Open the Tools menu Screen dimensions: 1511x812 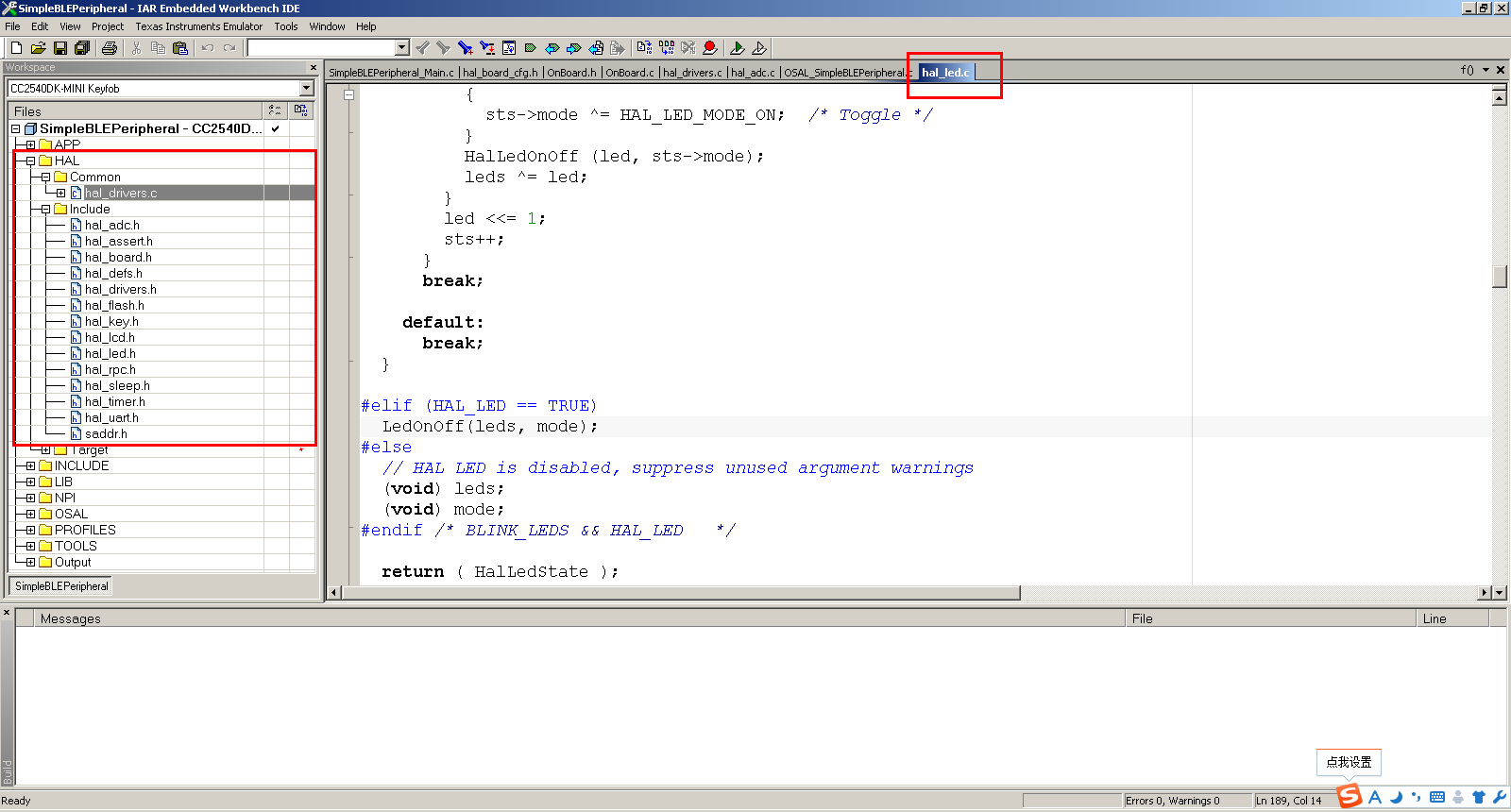pyautogui.click(x=286, y=26)
